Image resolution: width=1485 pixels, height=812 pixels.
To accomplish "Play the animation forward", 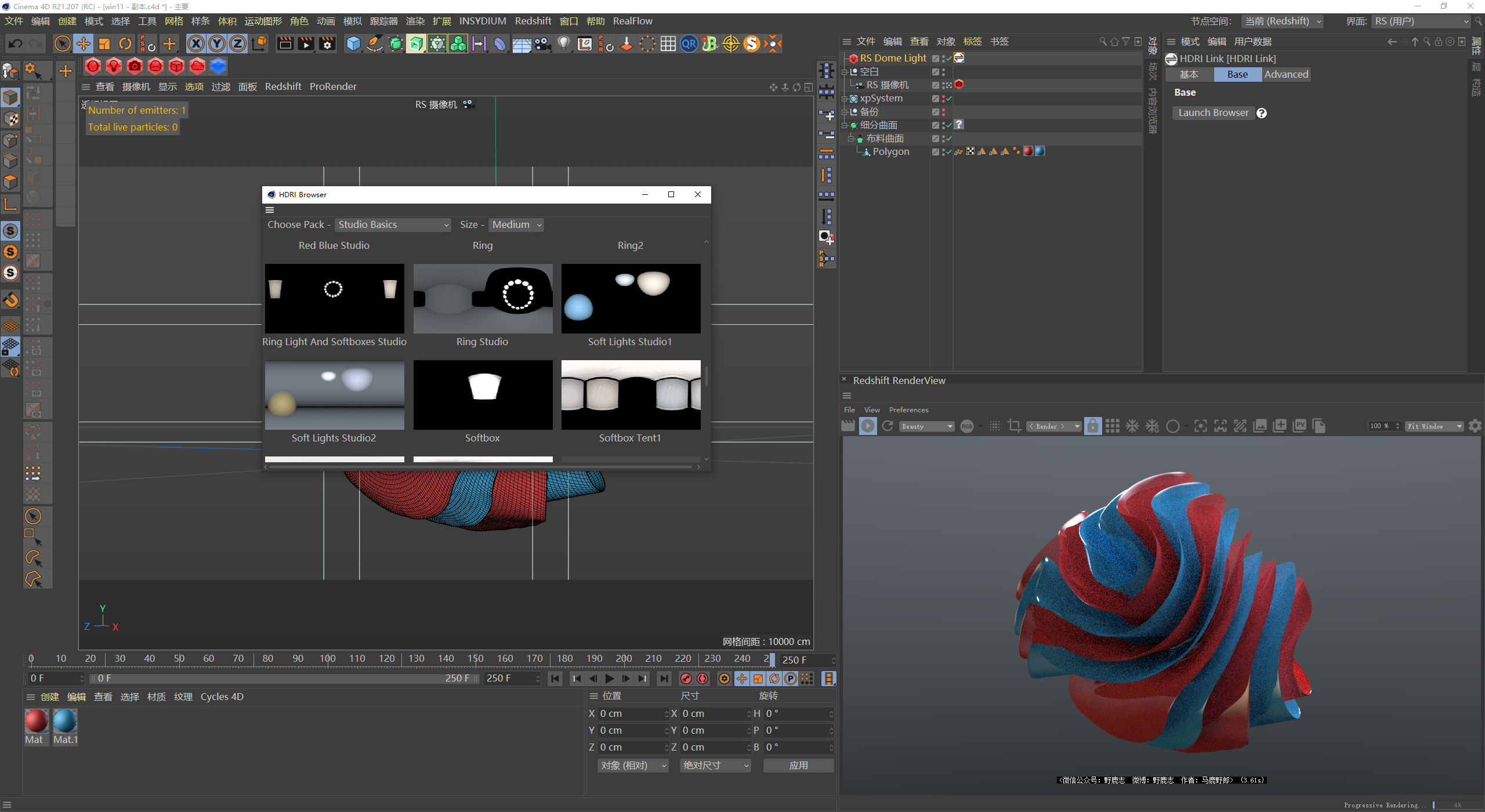I will coord(609,679).
